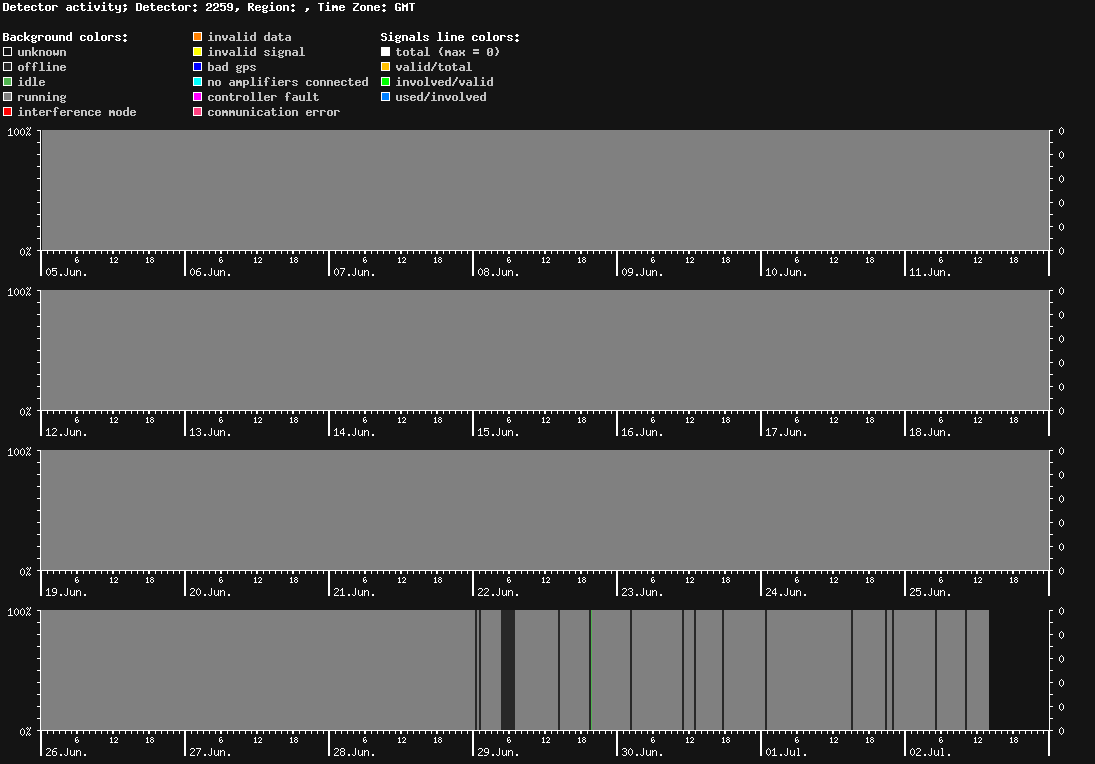This screenshot has height=764, width=1095.
Task: Click the 'total (max = 0)' legend label
Action: coord(448,52)
